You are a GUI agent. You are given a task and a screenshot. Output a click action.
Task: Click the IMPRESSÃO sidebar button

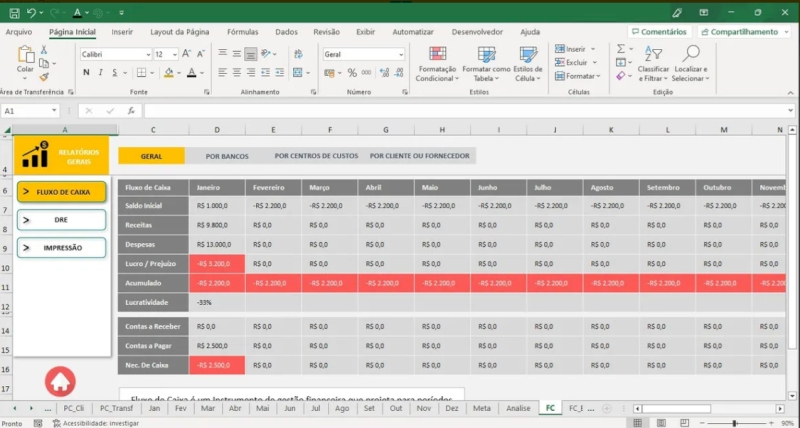pyautogui.click(x=61, y=247)
